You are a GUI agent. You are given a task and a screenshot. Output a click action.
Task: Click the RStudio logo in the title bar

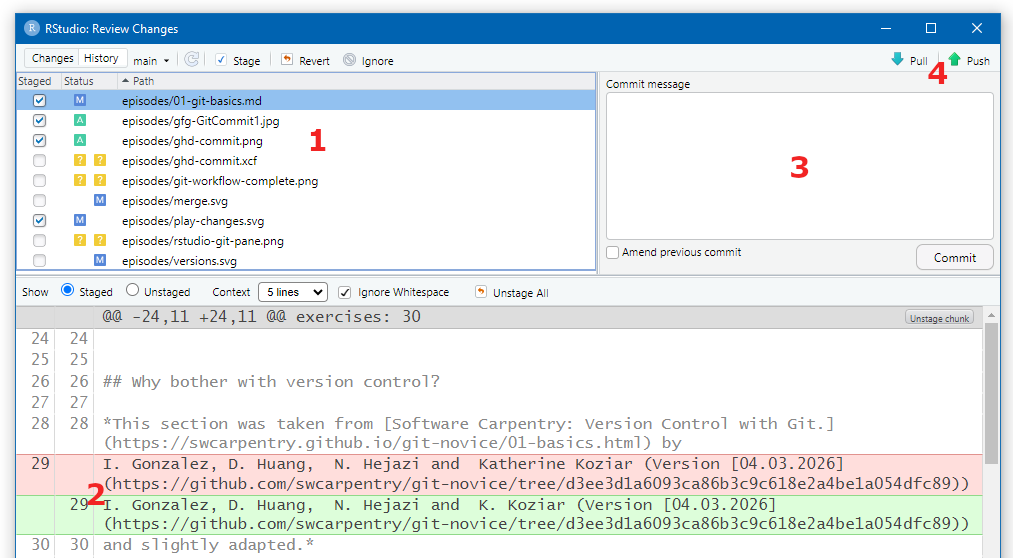tap(32, 28)
